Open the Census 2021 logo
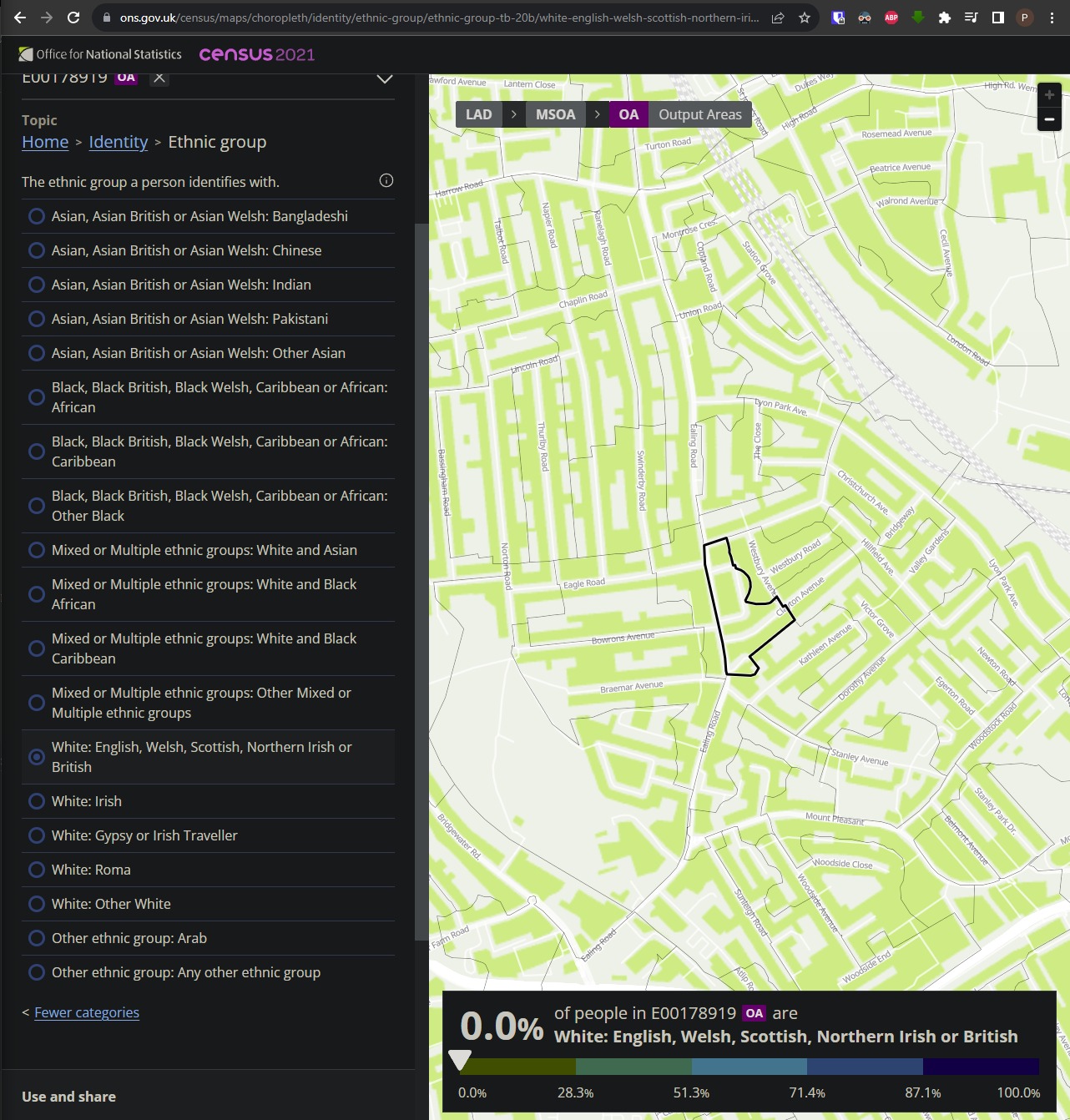This screenshot has height=1120, width=1070. click(256, 54)
